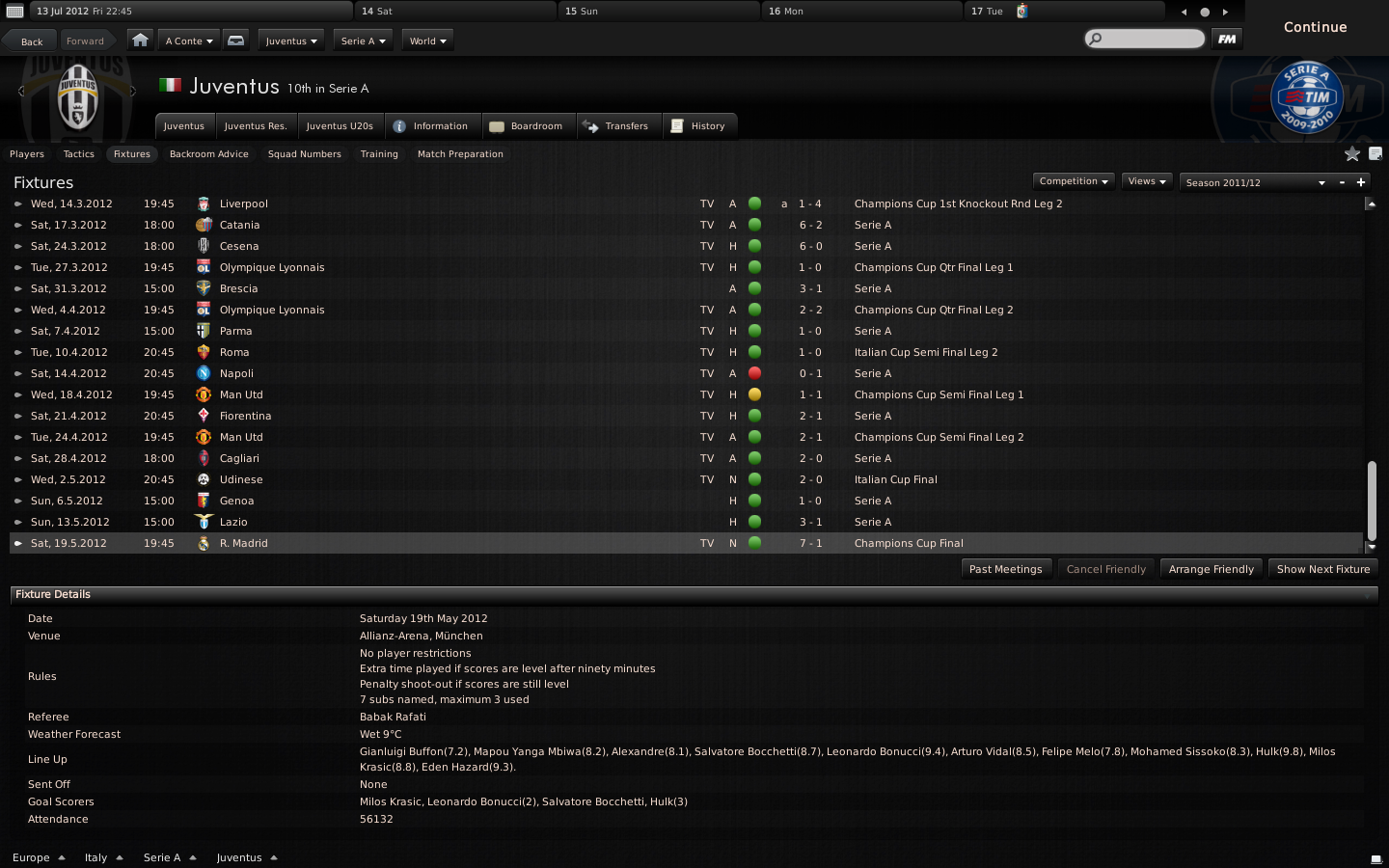The image size is (1389, 868).
Task: Go to next team using right arrow
Action: pos(133,92)
